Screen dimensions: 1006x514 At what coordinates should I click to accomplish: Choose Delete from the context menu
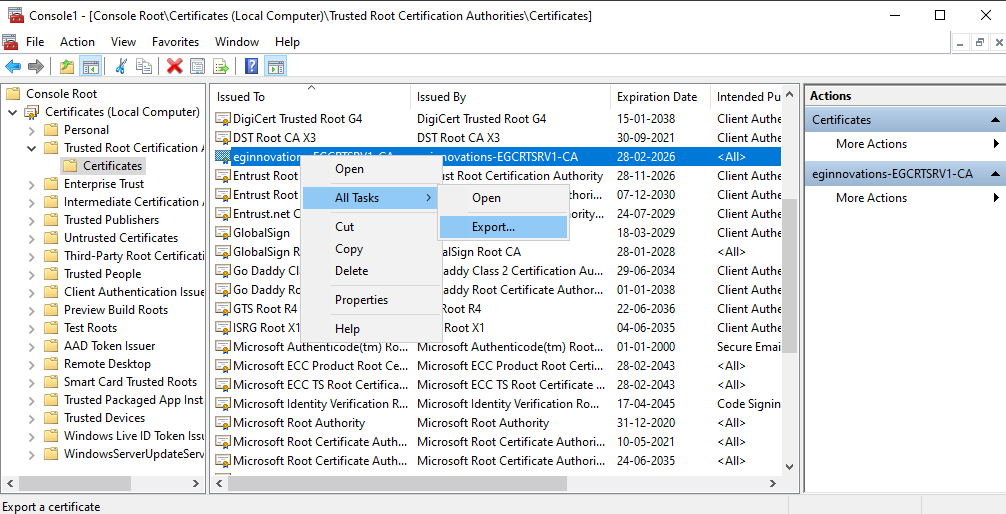(370, 271)
